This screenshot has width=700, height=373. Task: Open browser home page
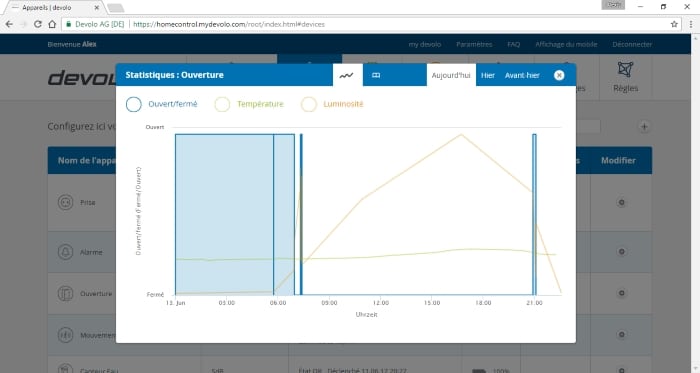point(52,24)
